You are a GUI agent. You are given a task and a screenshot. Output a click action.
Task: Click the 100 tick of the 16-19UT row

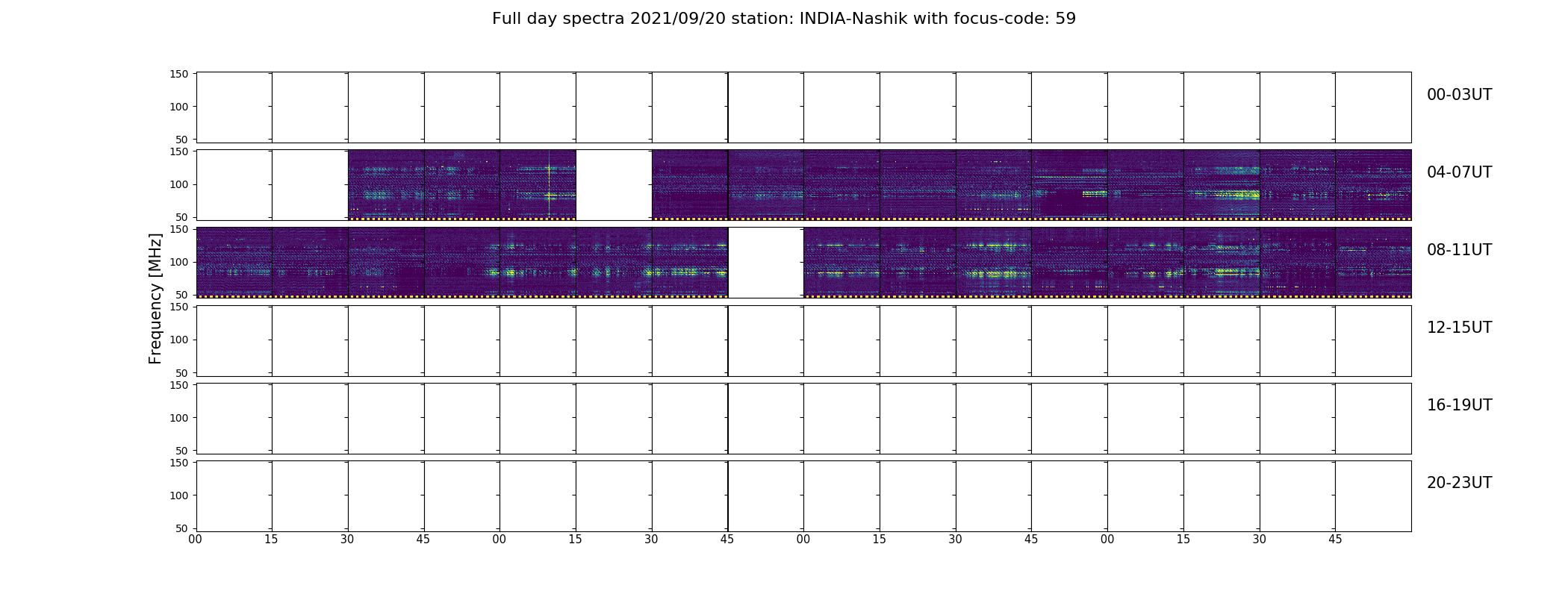[x=179, y=418]
